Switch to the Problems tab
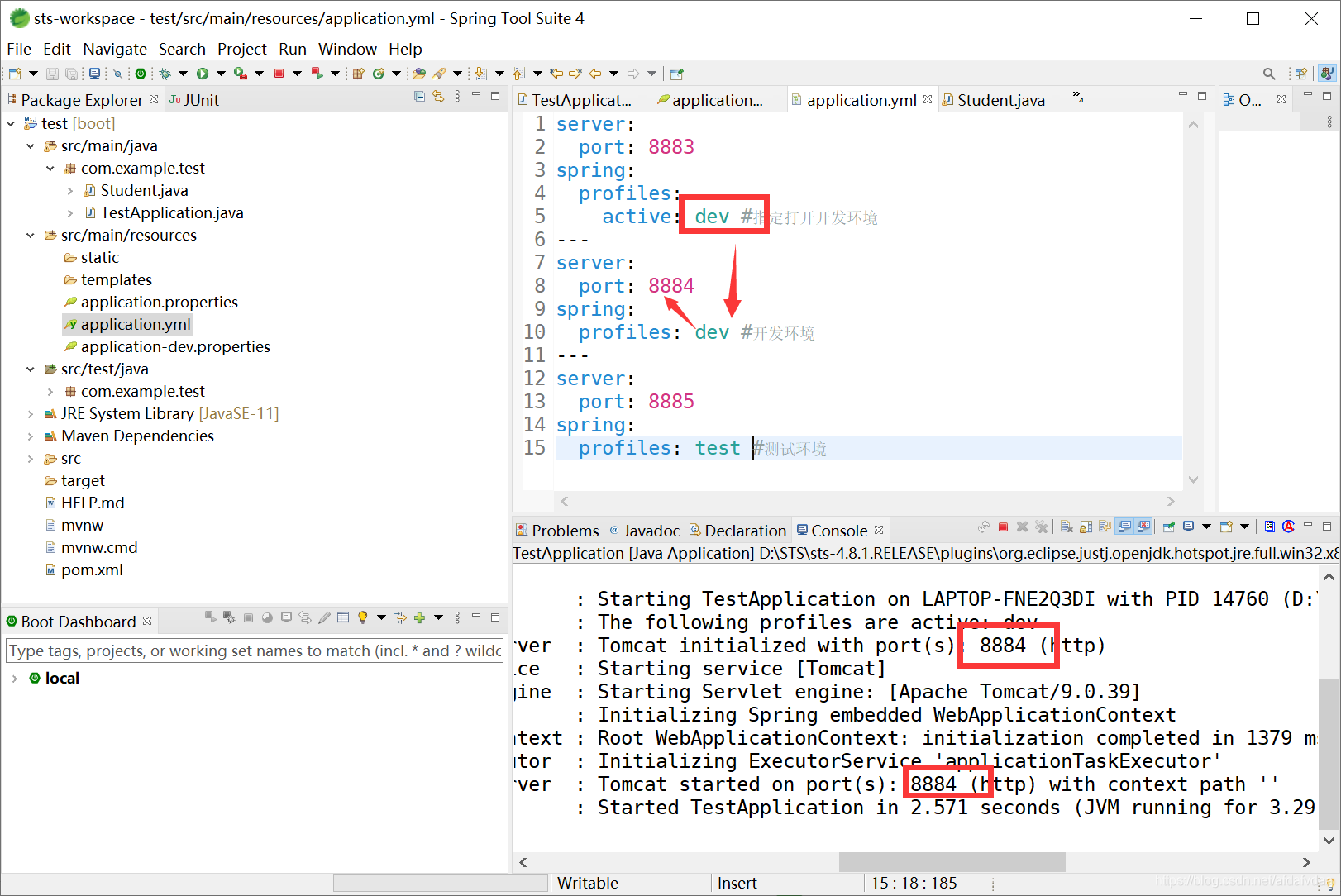This screenshot has width=1341, height=896. tap(557, 530)
